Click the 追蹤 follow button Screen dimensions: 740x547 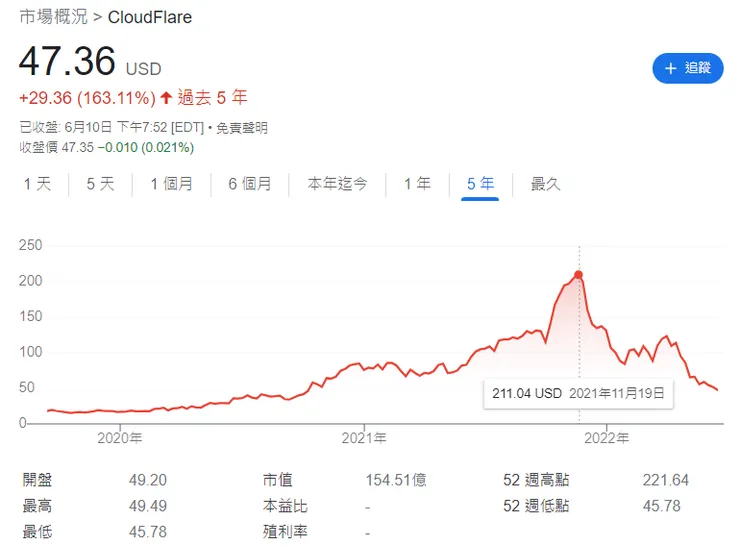[688, 68]
